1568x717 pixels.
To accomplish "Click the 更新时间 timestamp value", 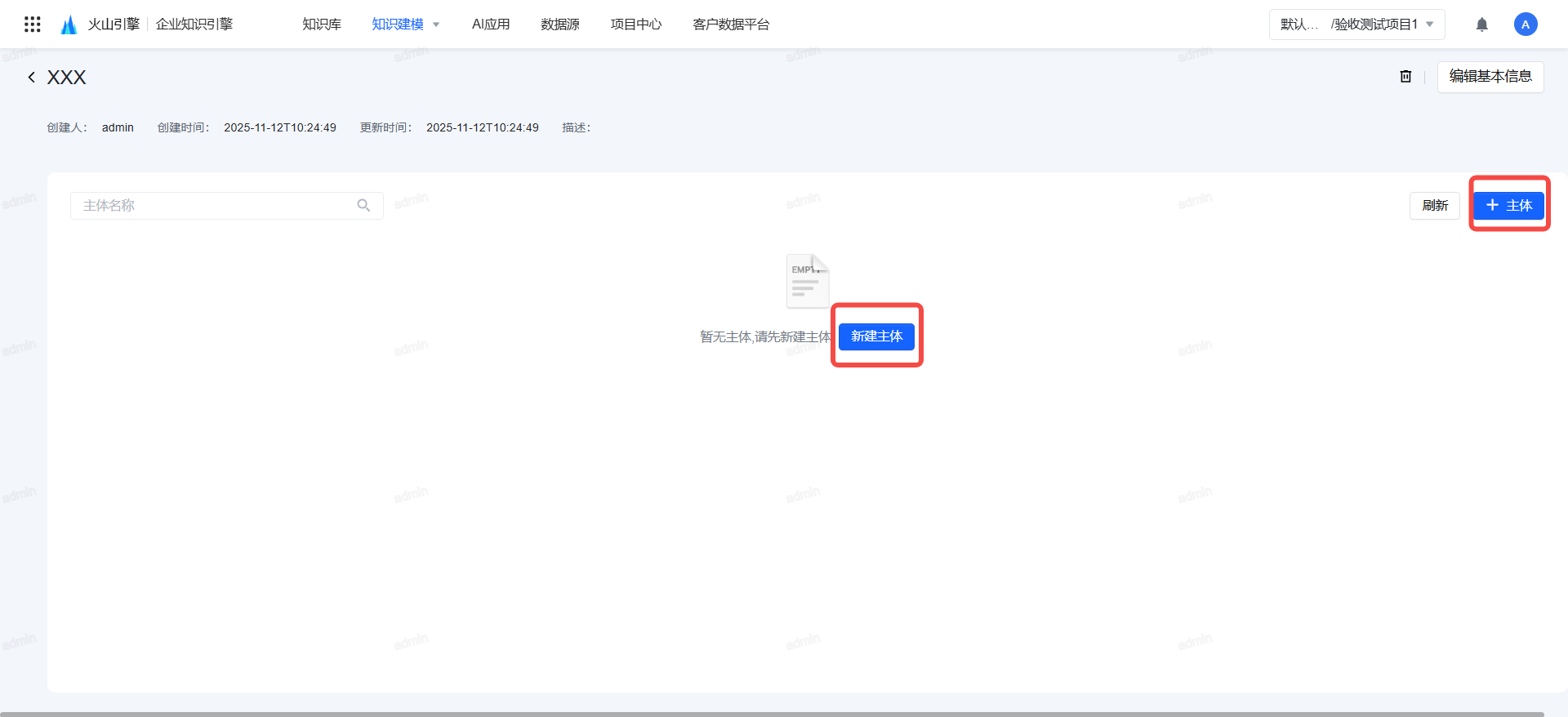I will click(483, 127).
